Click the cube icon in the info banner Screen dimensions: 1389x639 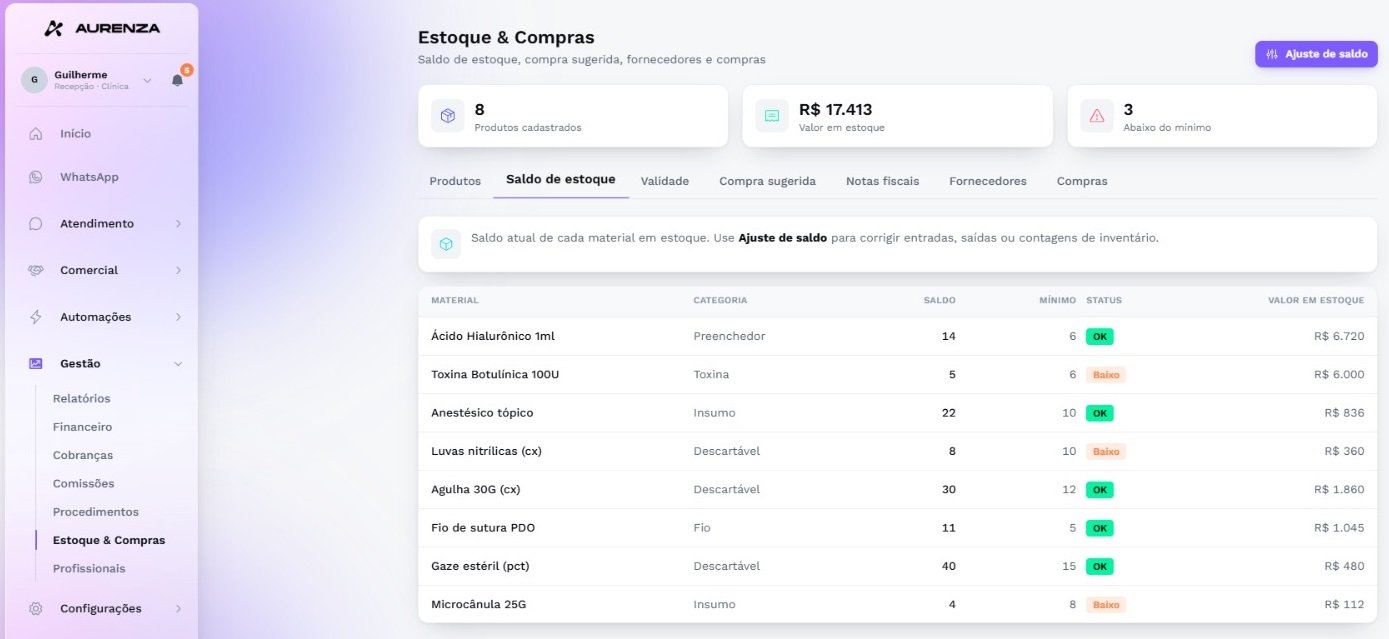click(x=446, y=244)
